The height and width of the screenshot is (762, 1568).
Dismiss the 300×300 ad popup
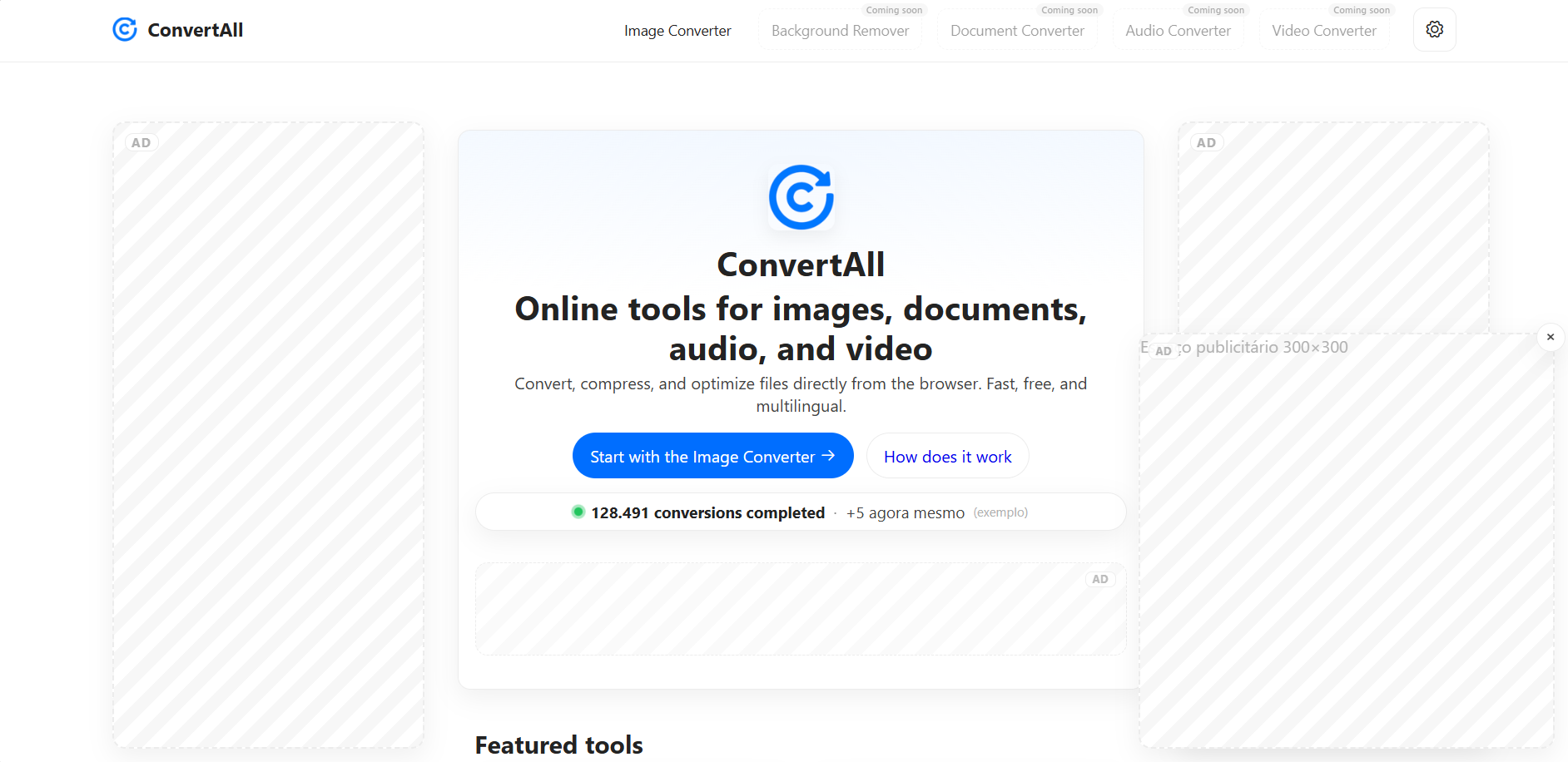(x=1550, y=336)
